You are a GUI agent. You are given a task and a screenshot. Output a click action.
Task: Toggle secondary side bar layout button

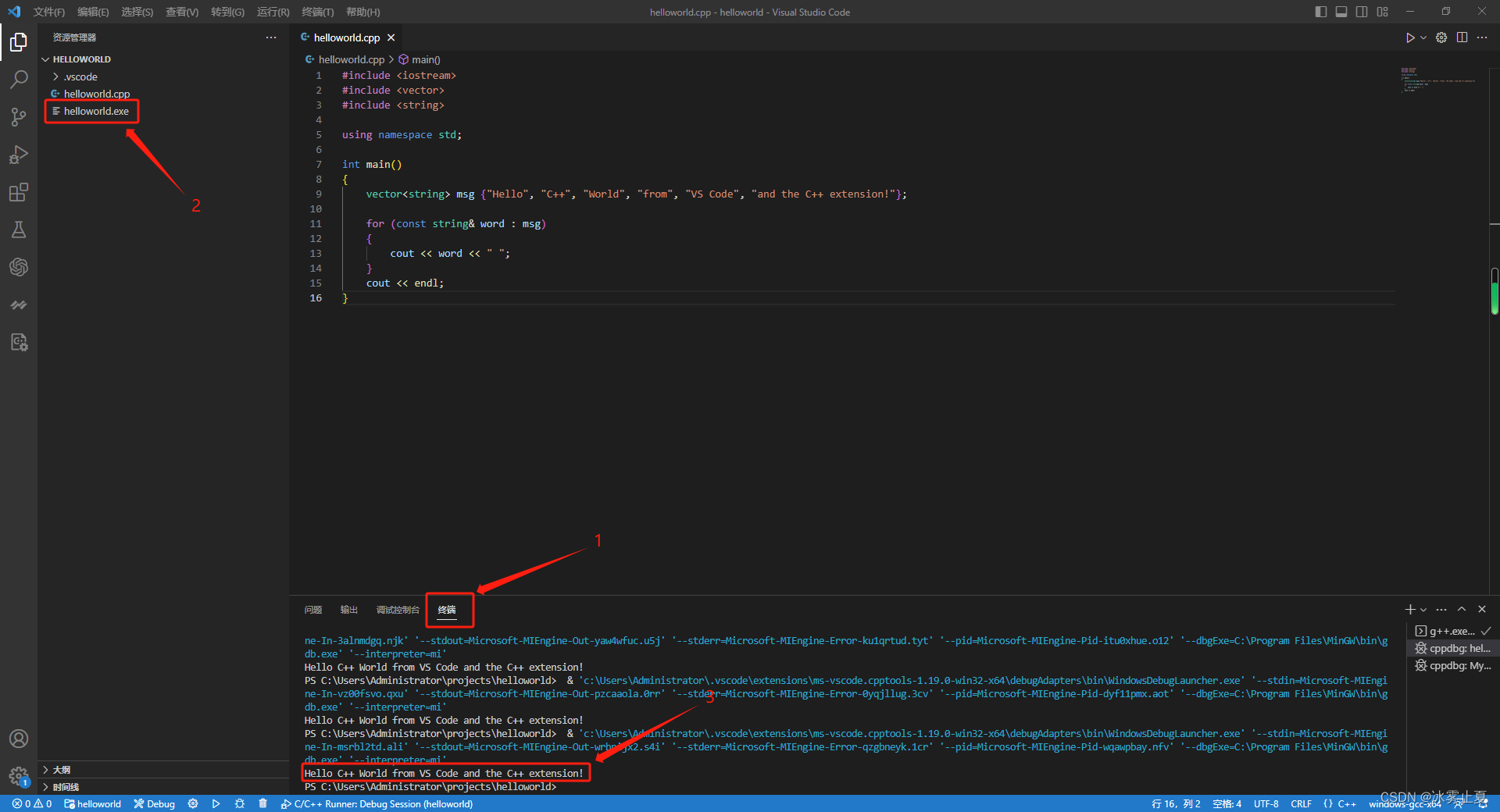[1362, 12]
